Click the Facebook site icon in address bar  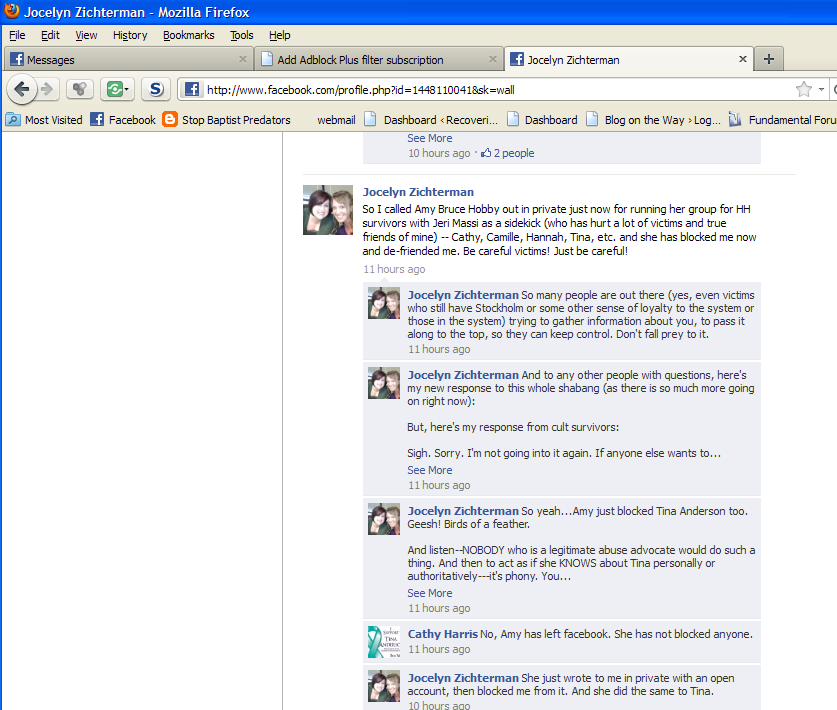[192, 89]
